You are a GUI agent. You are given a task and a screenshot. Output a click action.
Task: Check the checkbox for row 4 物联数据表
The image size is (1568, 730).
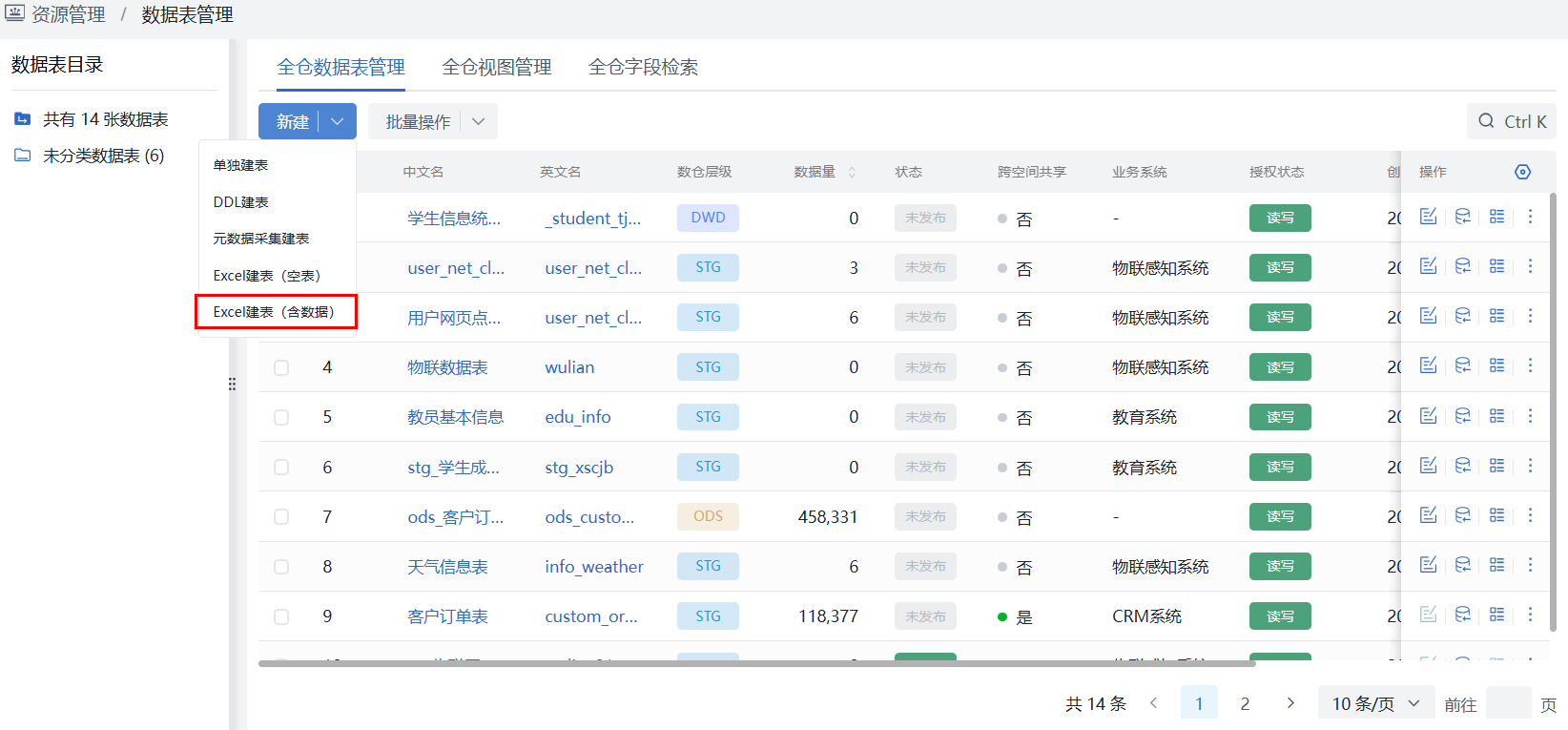(x=281, y=367)
